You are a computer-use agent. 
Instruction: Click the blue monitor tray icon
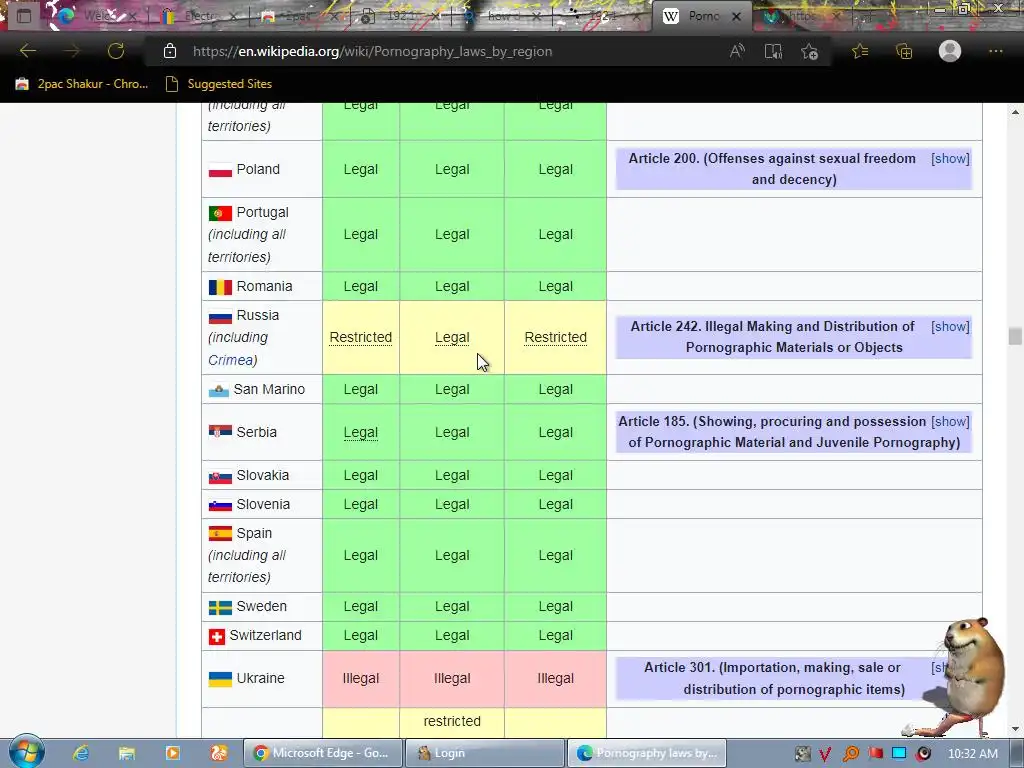click(899, 753)
